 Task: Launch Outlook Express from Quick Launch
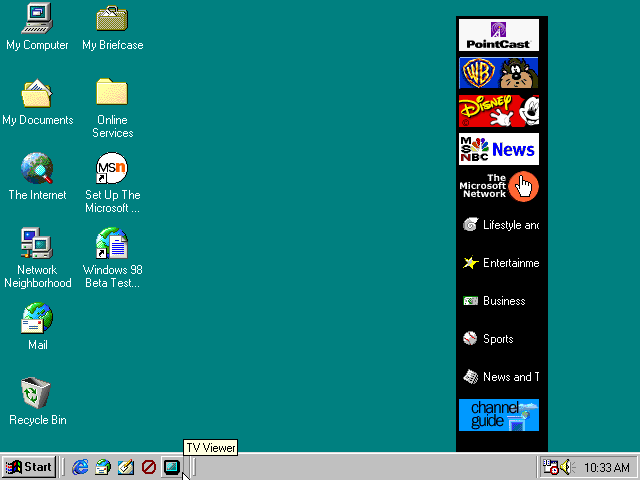pos(103,467)
